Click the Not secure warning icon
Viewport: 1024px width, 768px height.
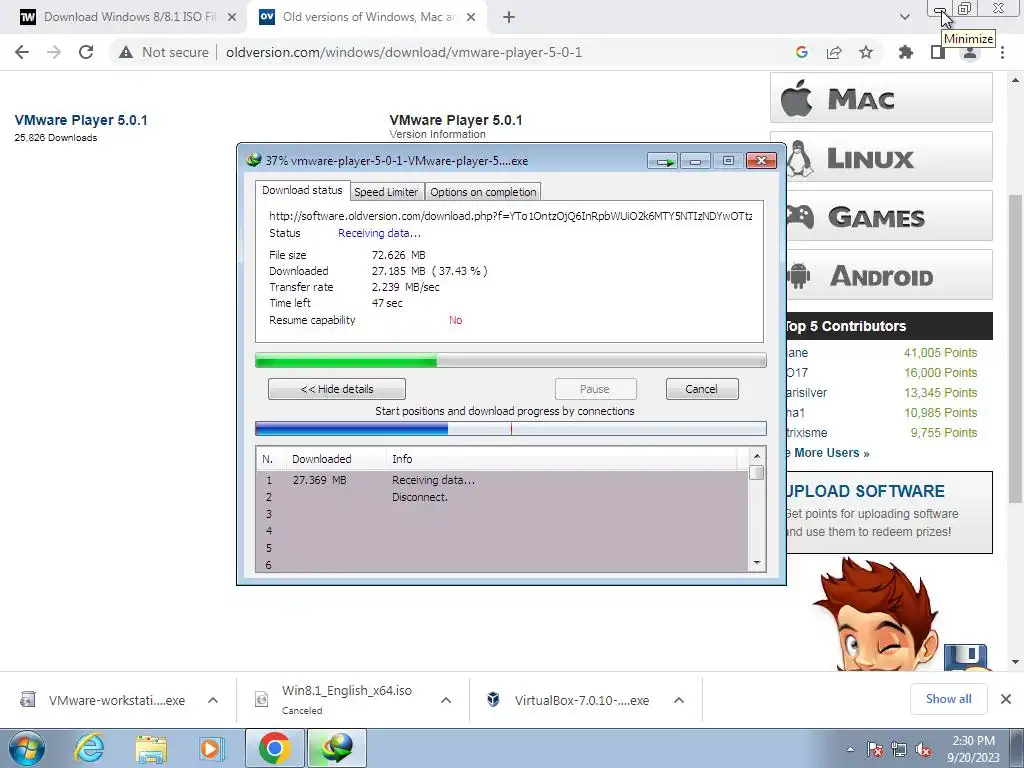tap(126, 52)
